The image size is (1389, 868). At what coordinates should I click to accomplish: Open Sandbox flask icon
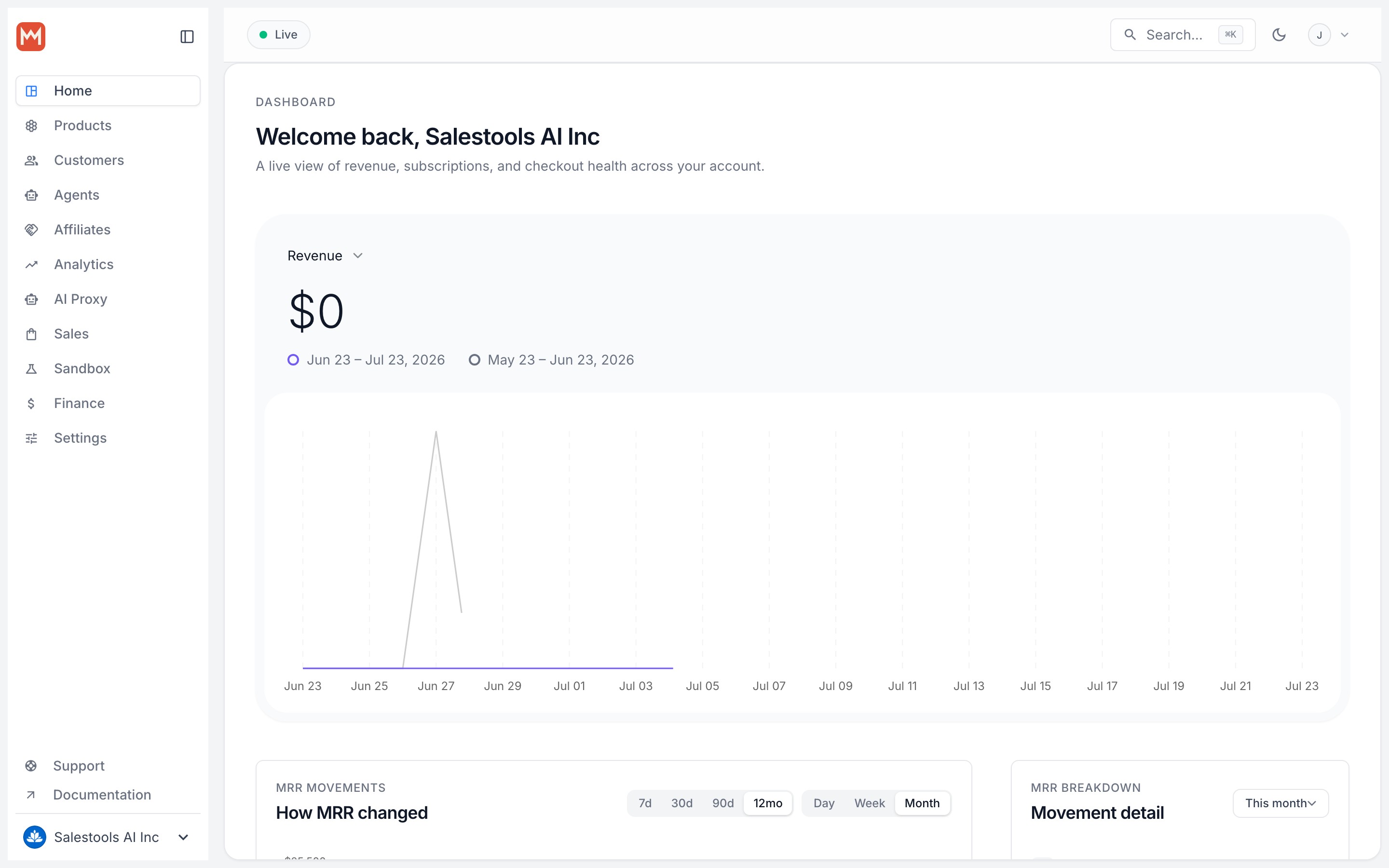31,368
